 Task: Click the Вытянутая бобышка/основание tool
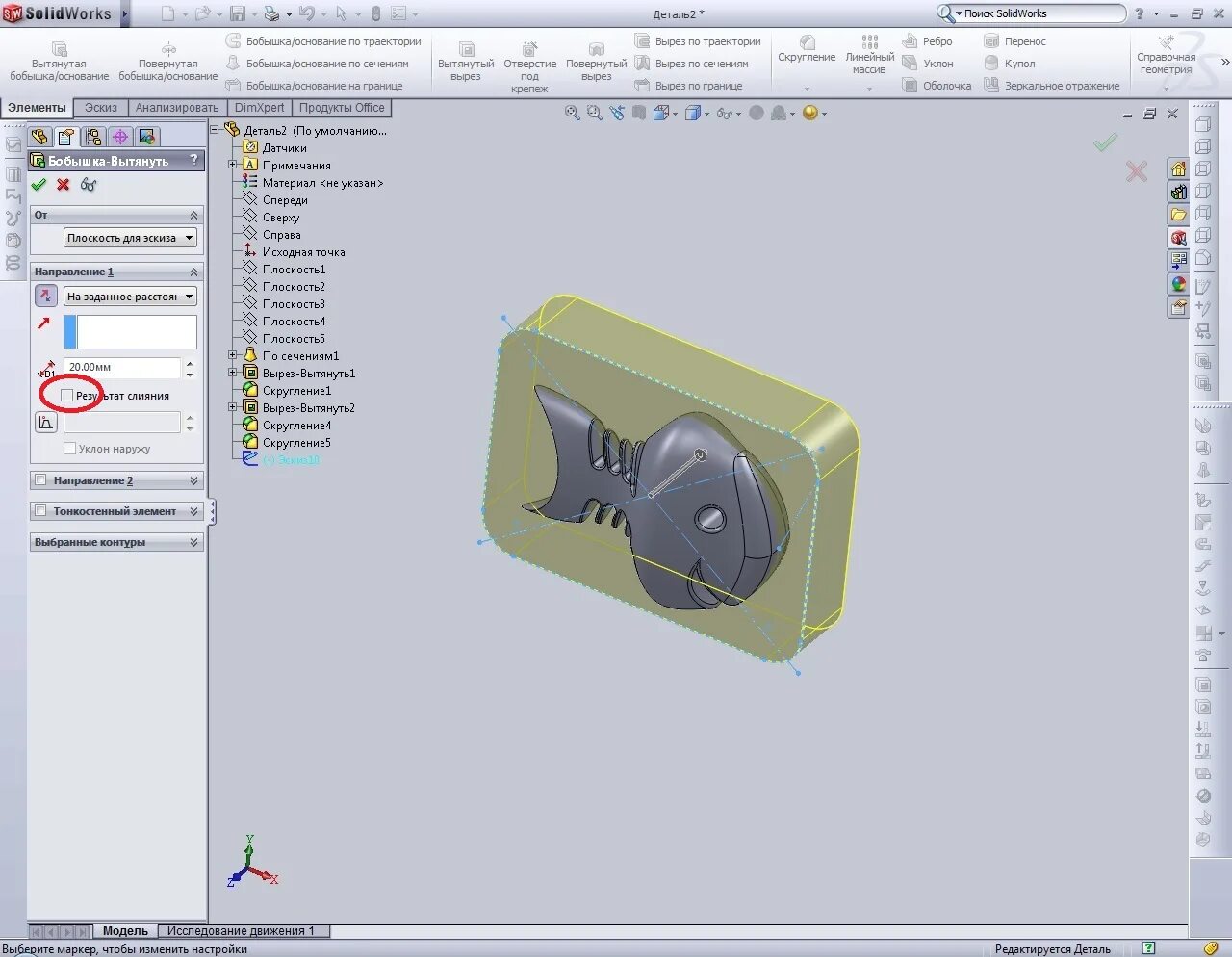[x=59, y=62]
